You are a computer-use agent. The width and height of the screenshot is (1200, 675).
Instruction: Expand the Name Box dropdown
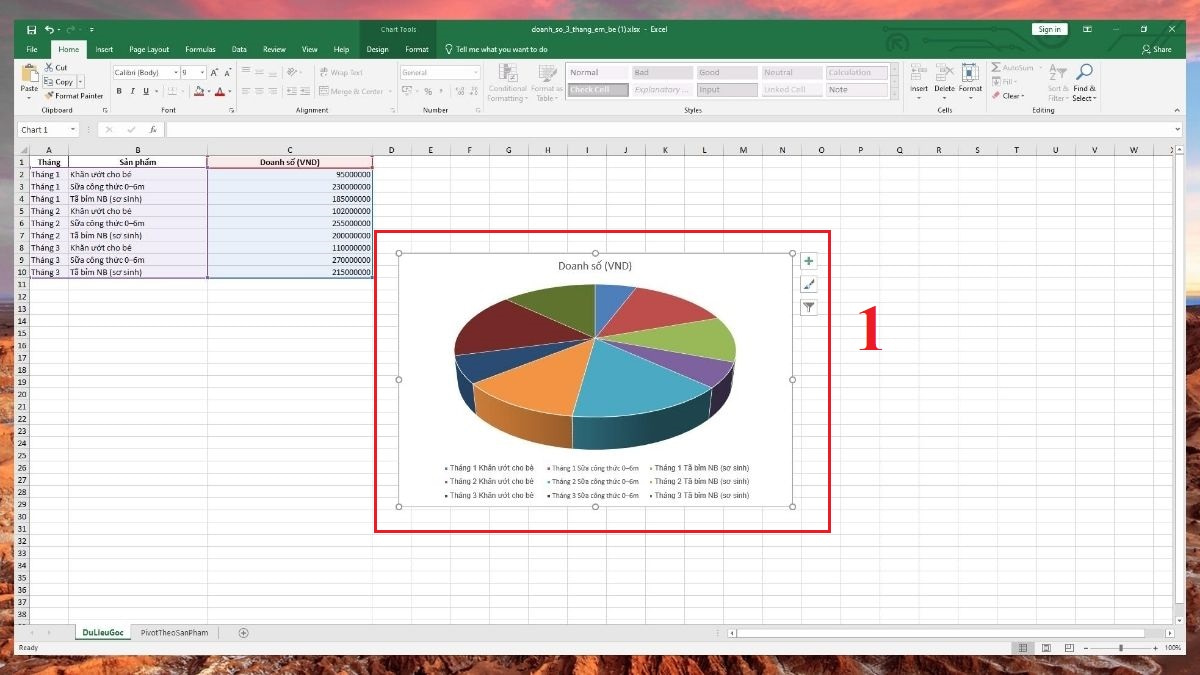tap(73, 130)
